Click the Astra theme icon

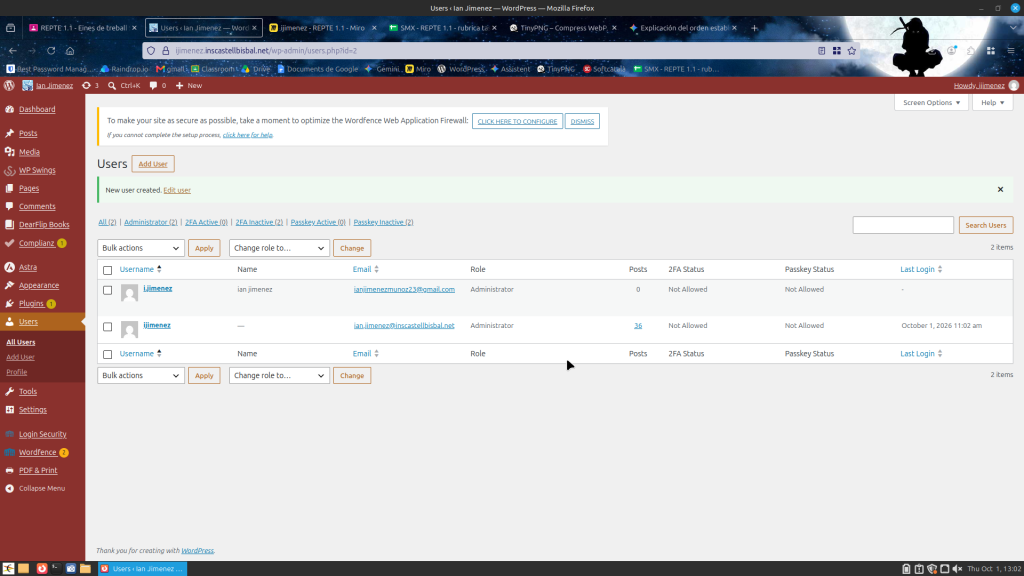point(10,267)
